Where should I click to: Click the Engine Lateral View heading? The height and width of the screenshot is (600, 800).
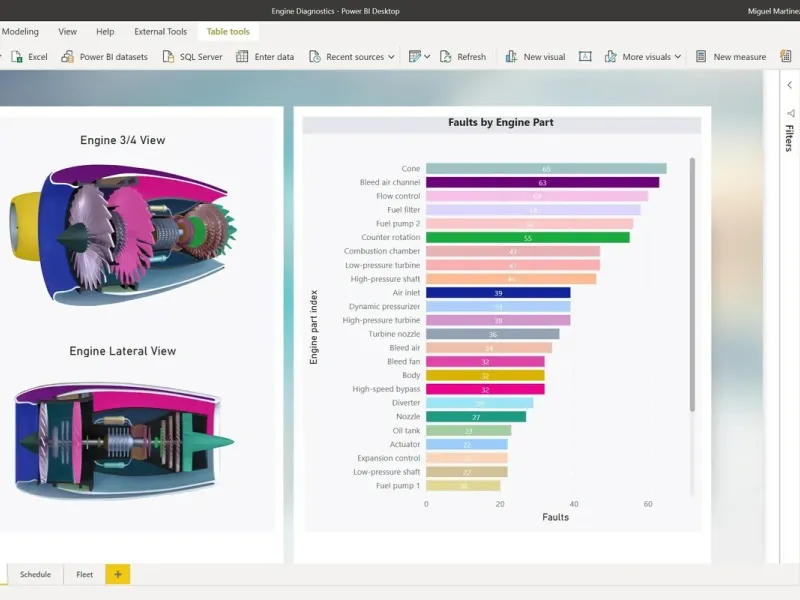(x=122, y=351)
